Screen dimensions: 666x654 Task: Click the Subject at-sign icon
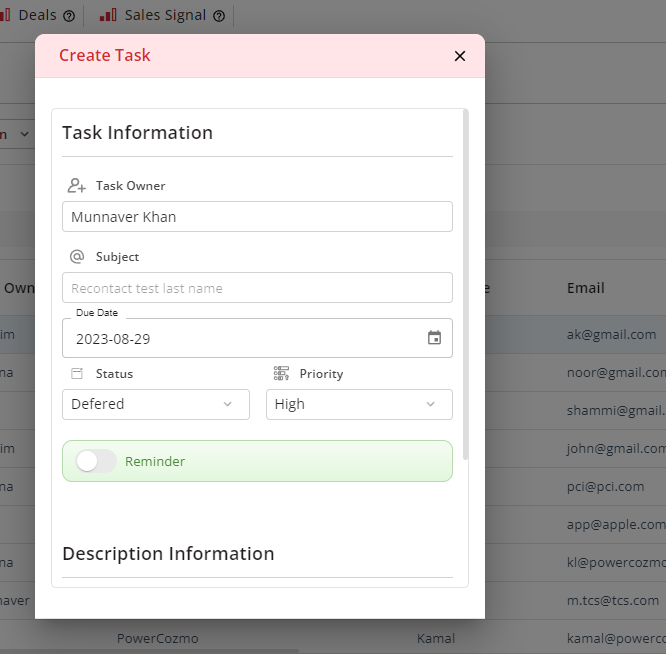pos(77,257)
